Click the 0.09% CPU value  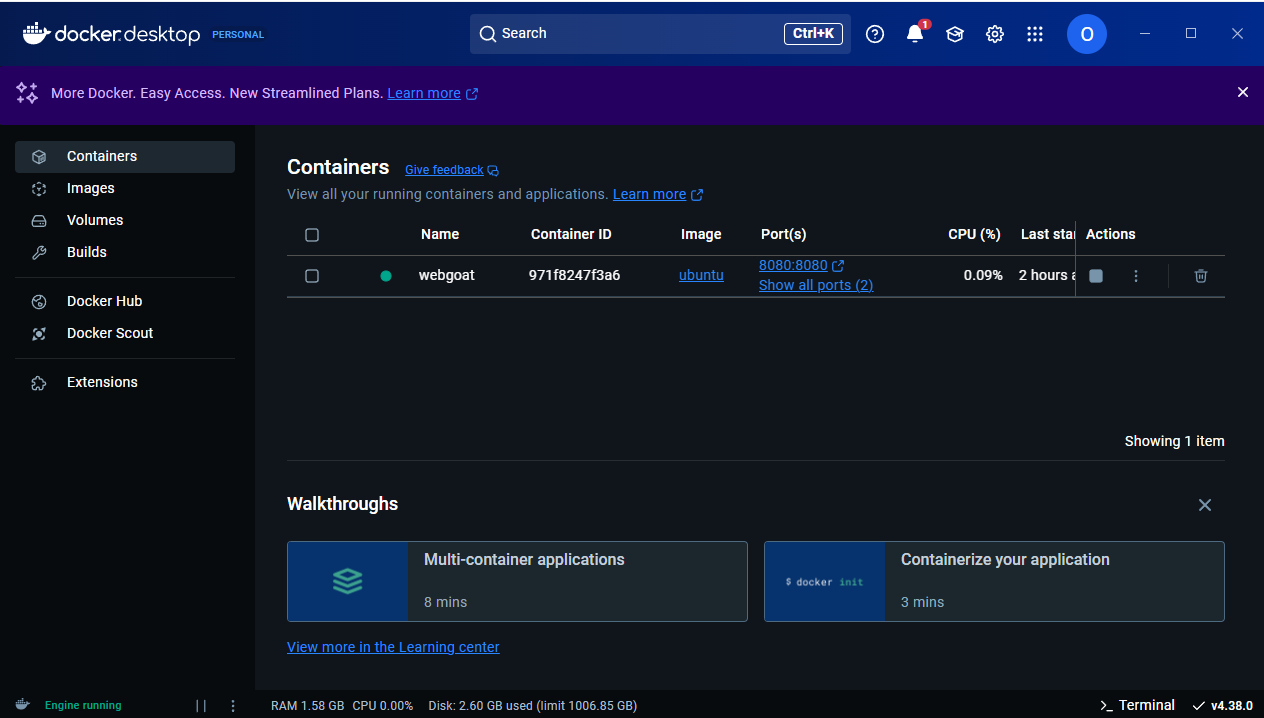tap(983, 275)
